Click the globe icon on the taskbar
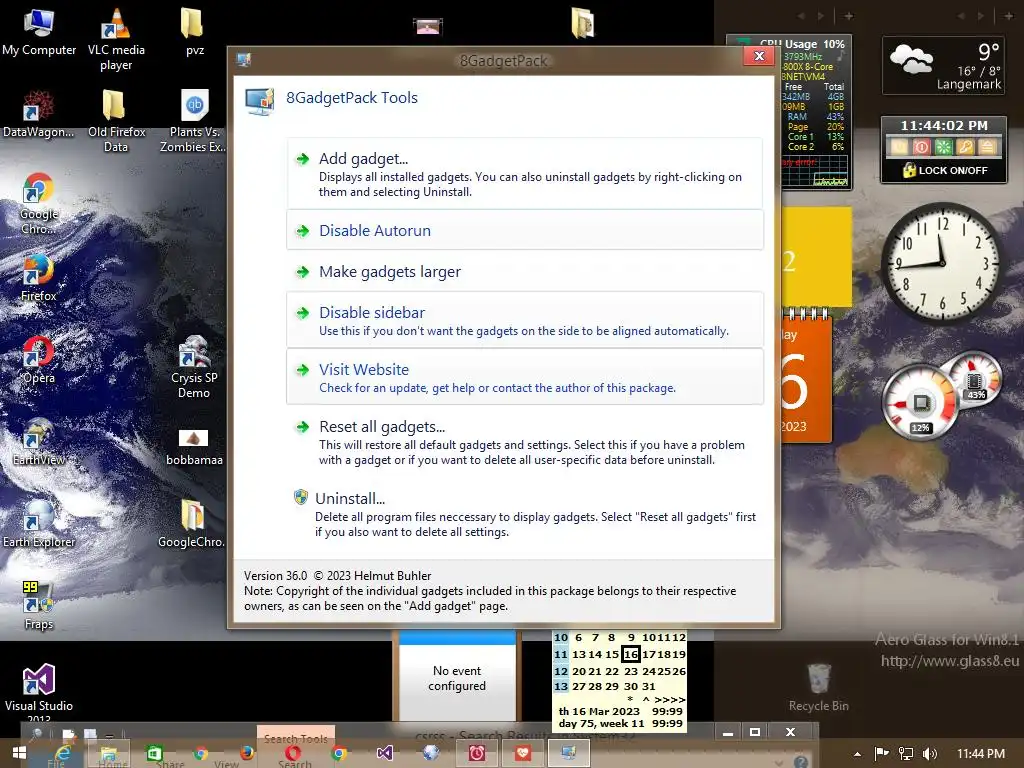The width and height of the screenshot is (1024, 768). [431, 753]
